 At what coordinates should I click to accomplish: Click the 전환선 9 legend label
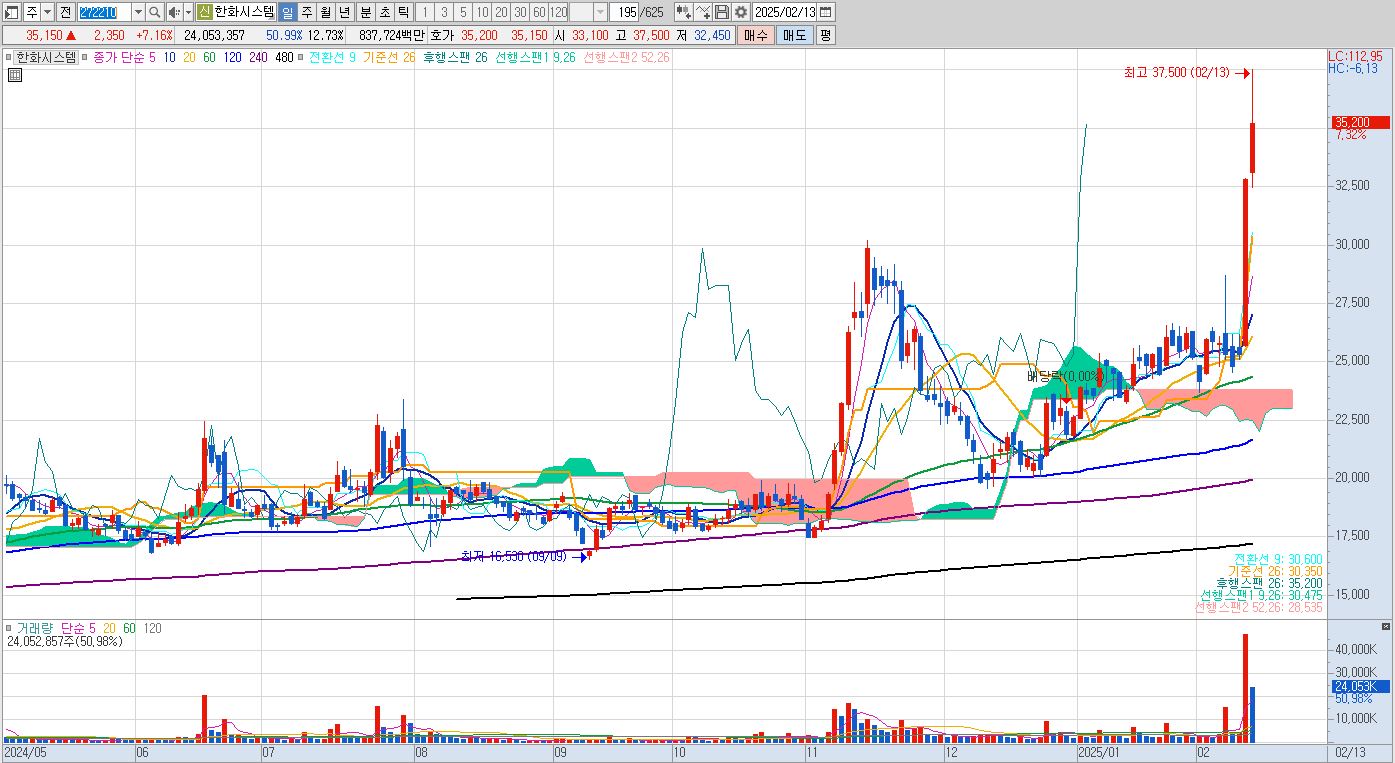332,57
